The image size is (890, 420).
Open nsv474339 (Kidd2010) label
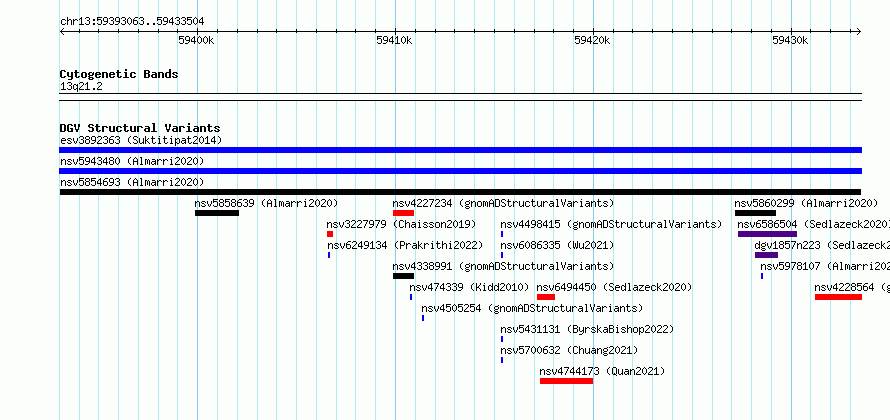469,287
